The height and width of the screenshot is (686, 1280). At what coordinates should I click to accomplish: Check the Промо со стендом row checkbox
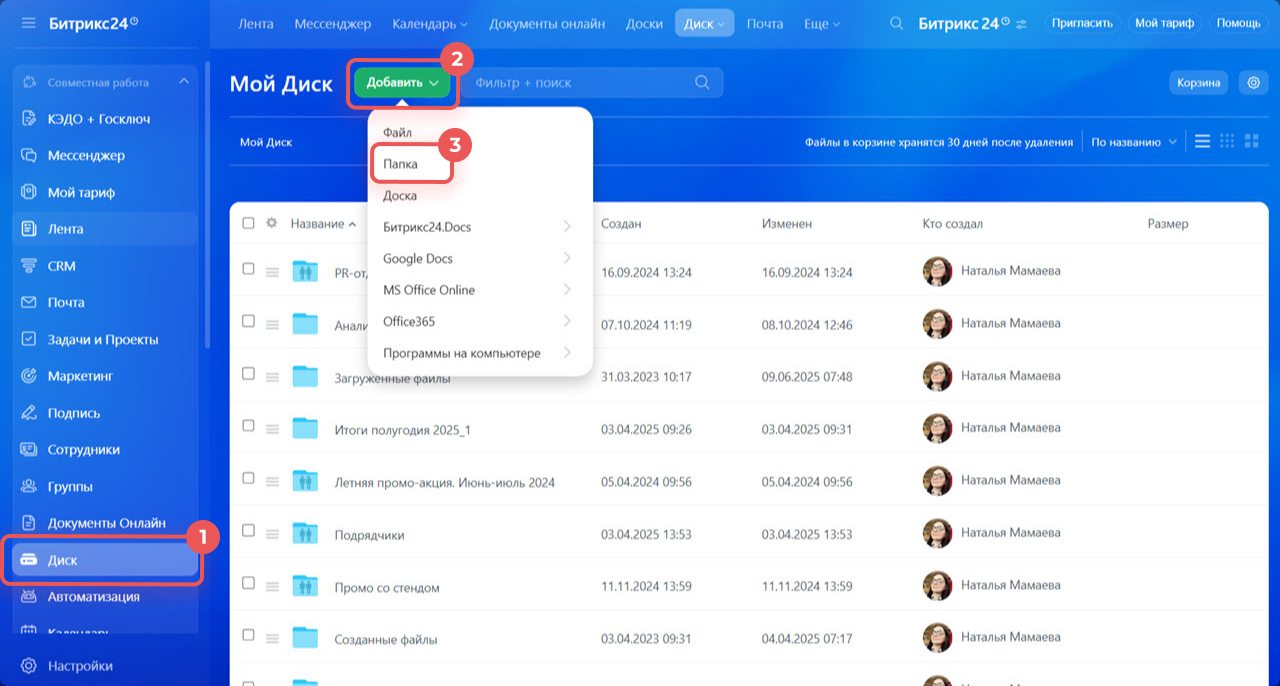tap(248, 584)
